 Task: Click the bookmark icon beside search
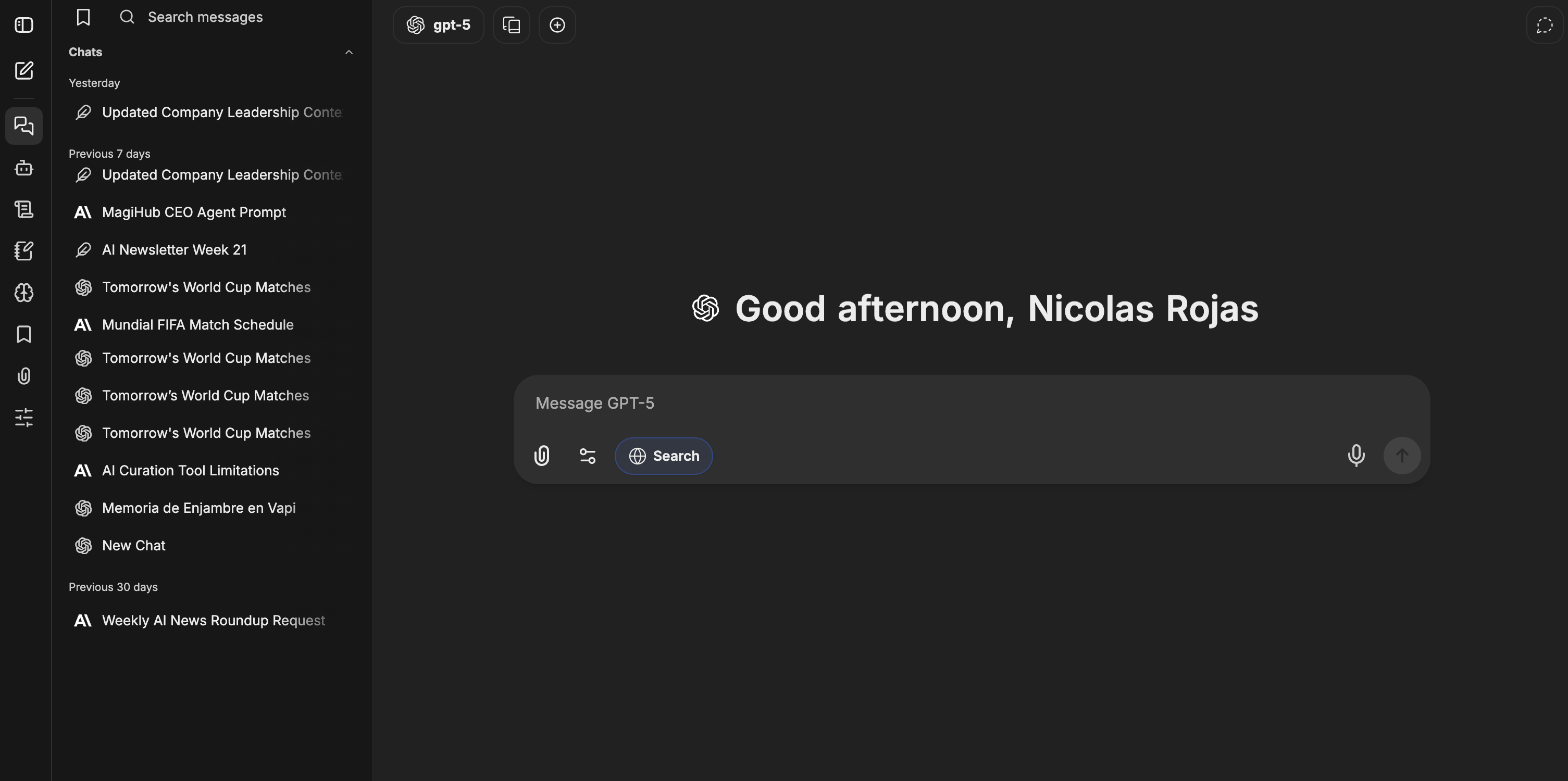pyautogui.click(x=83, y=17)
